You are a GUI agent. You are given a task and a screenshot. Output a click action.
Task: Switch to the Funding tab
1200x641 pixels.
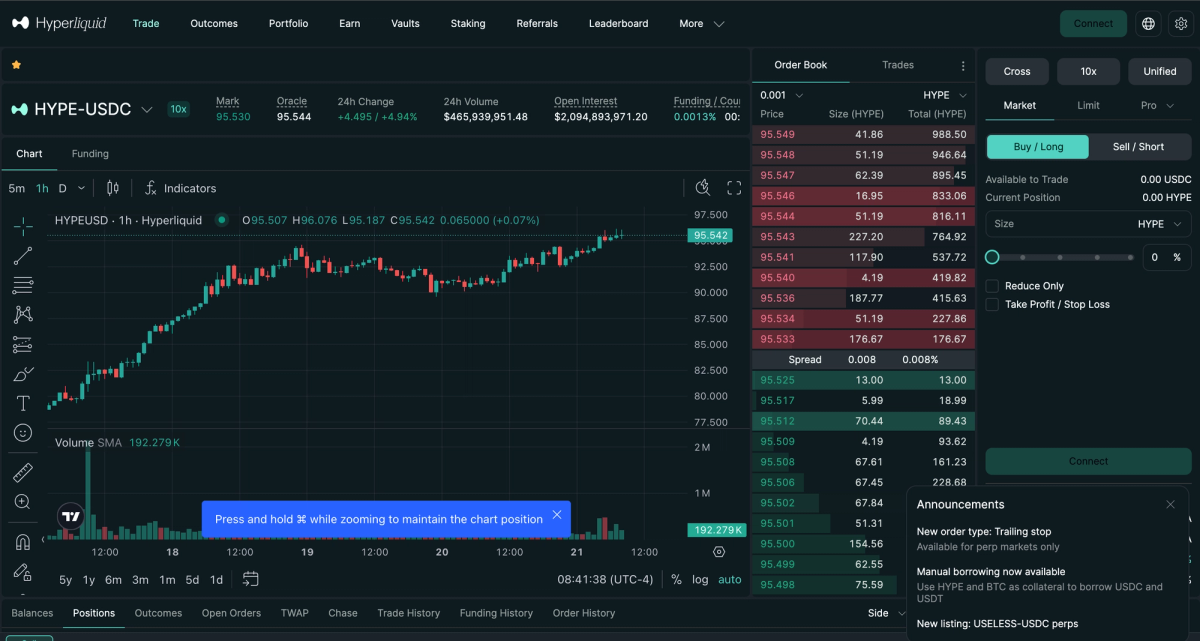click(90, 154)
